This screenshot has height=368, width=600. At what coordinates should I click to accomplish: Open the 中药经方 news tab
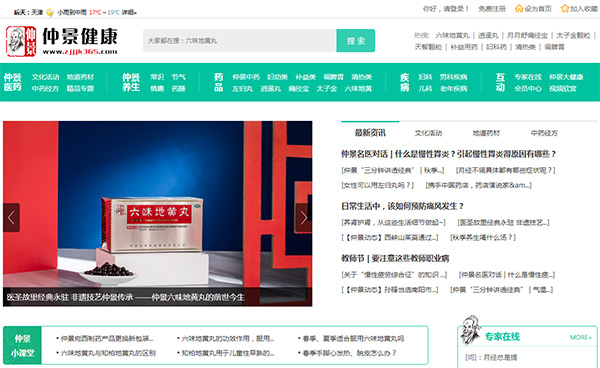(544, 133)
